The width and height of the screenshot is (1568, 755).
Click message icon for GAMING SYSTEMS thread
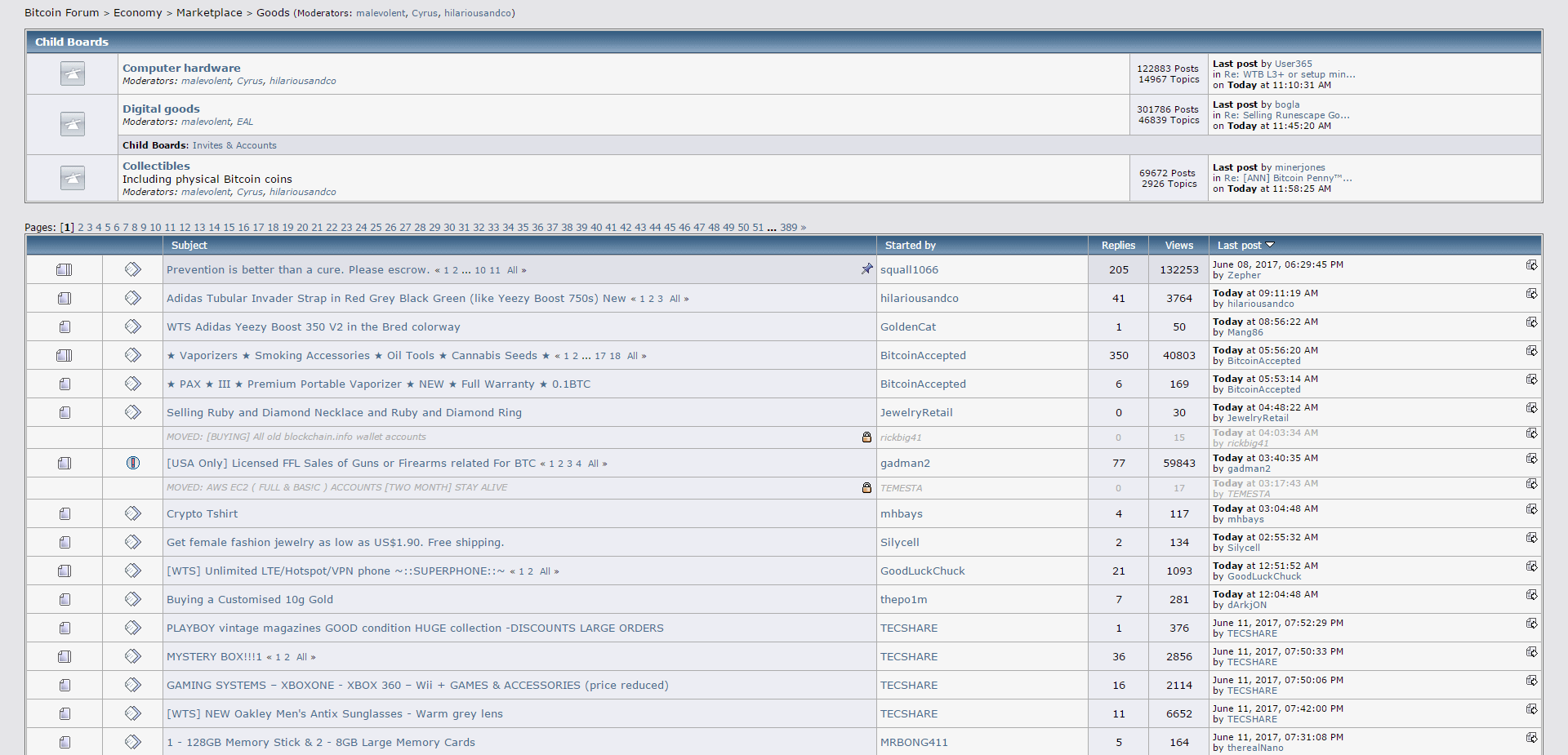click(x=133, y=685)
